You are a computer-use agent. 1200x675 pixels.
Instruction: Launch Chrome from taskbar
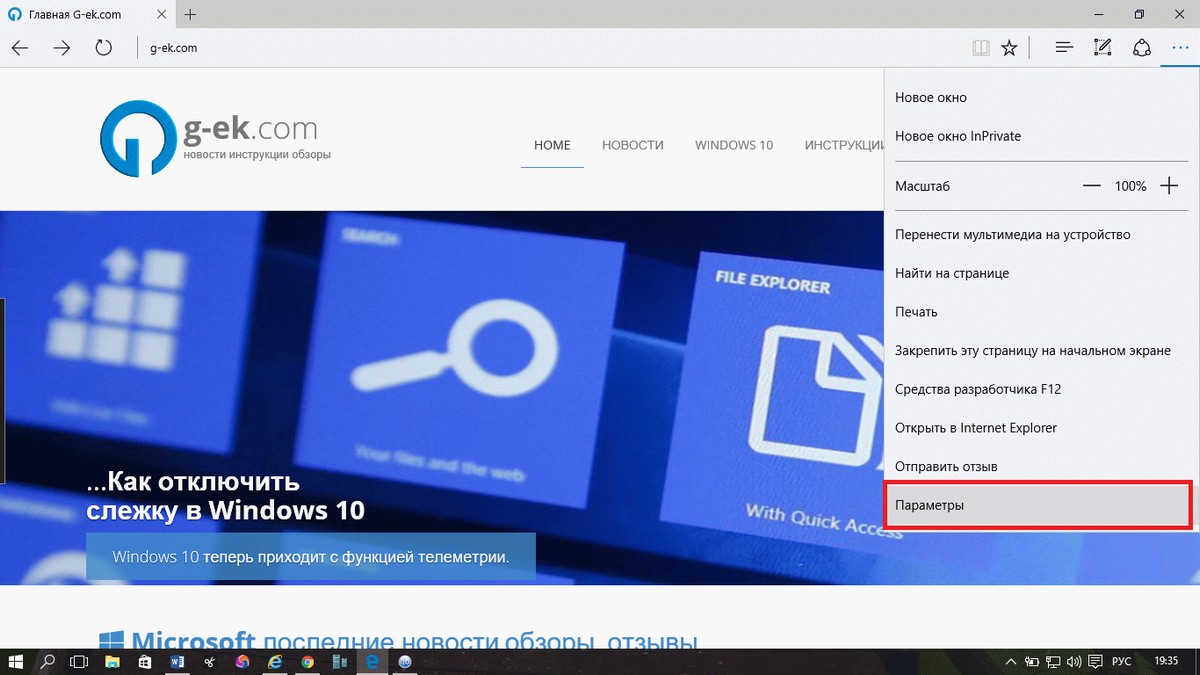(307, 661)
